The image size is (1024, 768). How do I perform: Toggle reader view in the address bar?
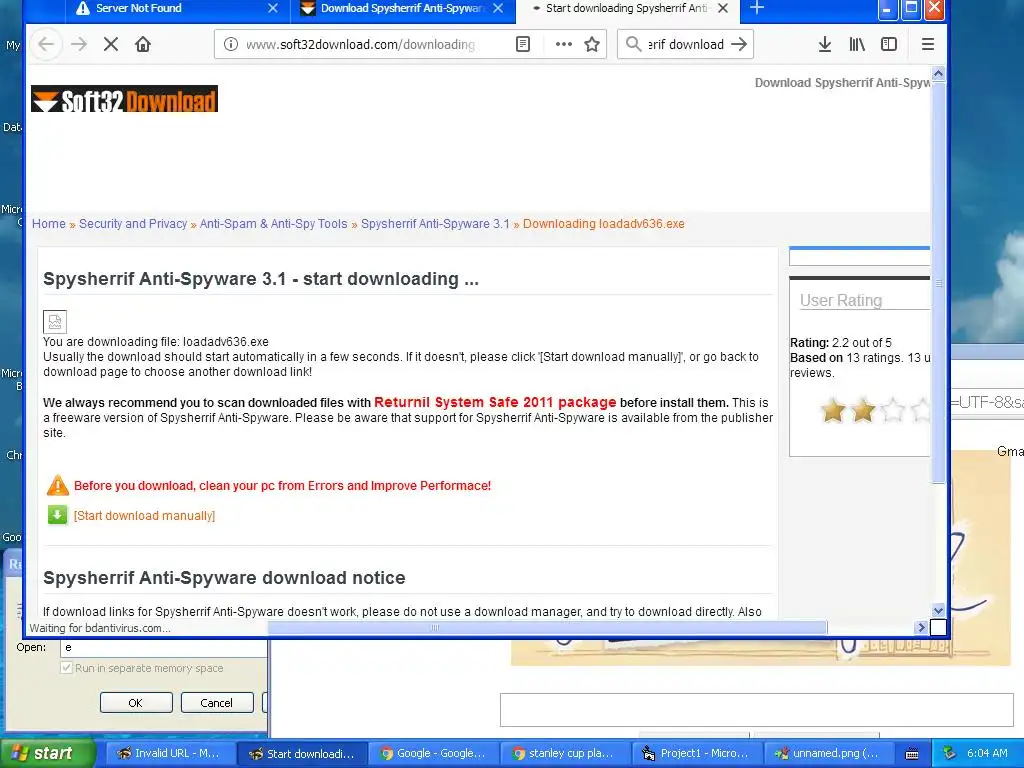pyautogui.click(x=523, y=44)
